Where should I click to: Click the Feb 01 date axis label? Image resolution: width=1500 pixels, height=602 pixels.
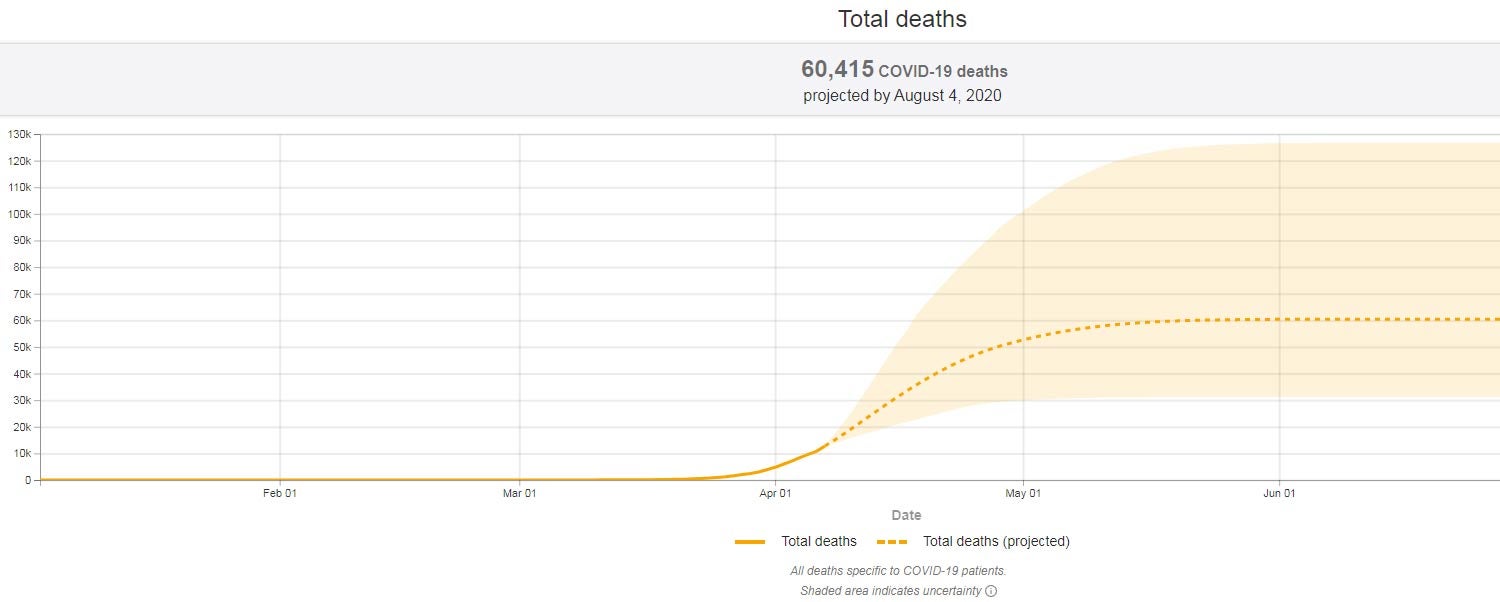pyautogui.click(x=280, y=493)
